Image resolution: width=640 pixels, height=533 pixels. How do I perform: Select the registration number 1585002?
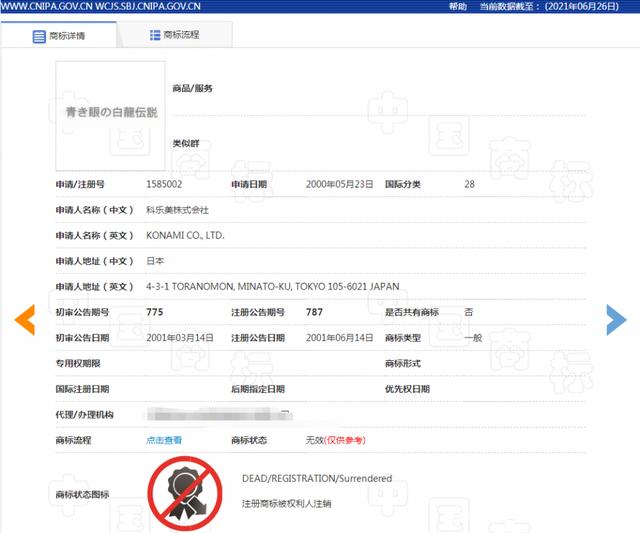[164, 184]
